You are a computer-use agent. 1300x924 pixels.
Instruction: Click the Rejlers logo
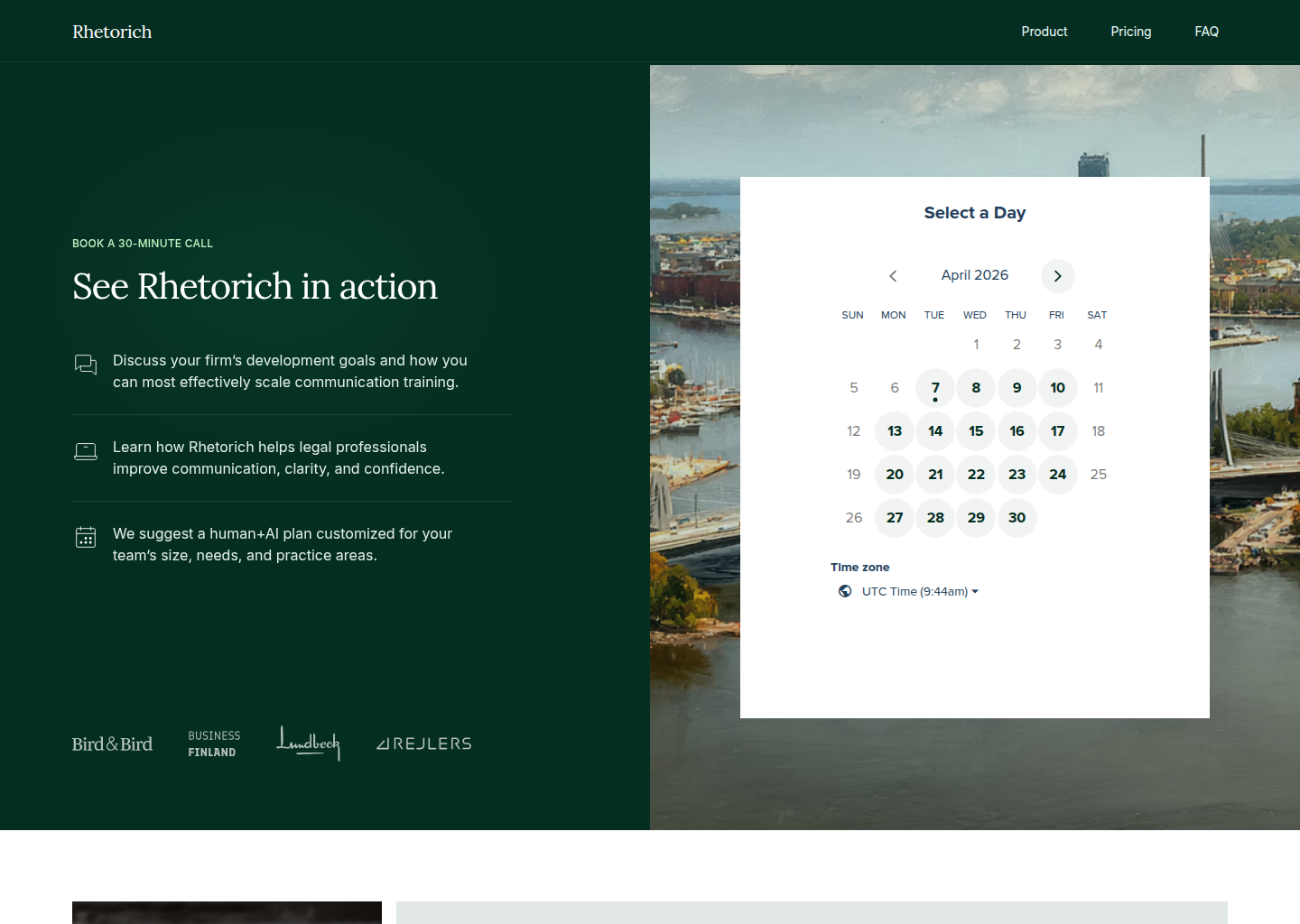[x=424, y=744]
